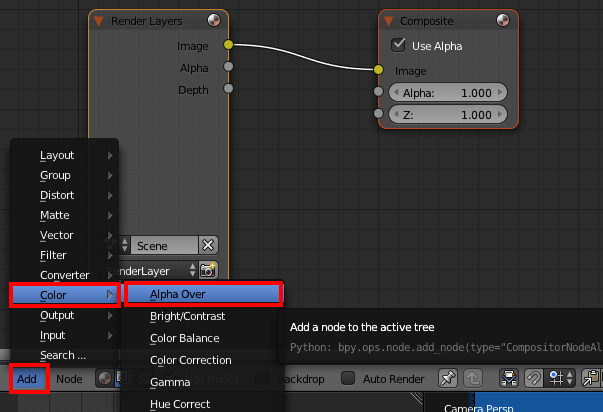Decrease Z value with left arrow
The image size is (603, 412).
[396, 115]
